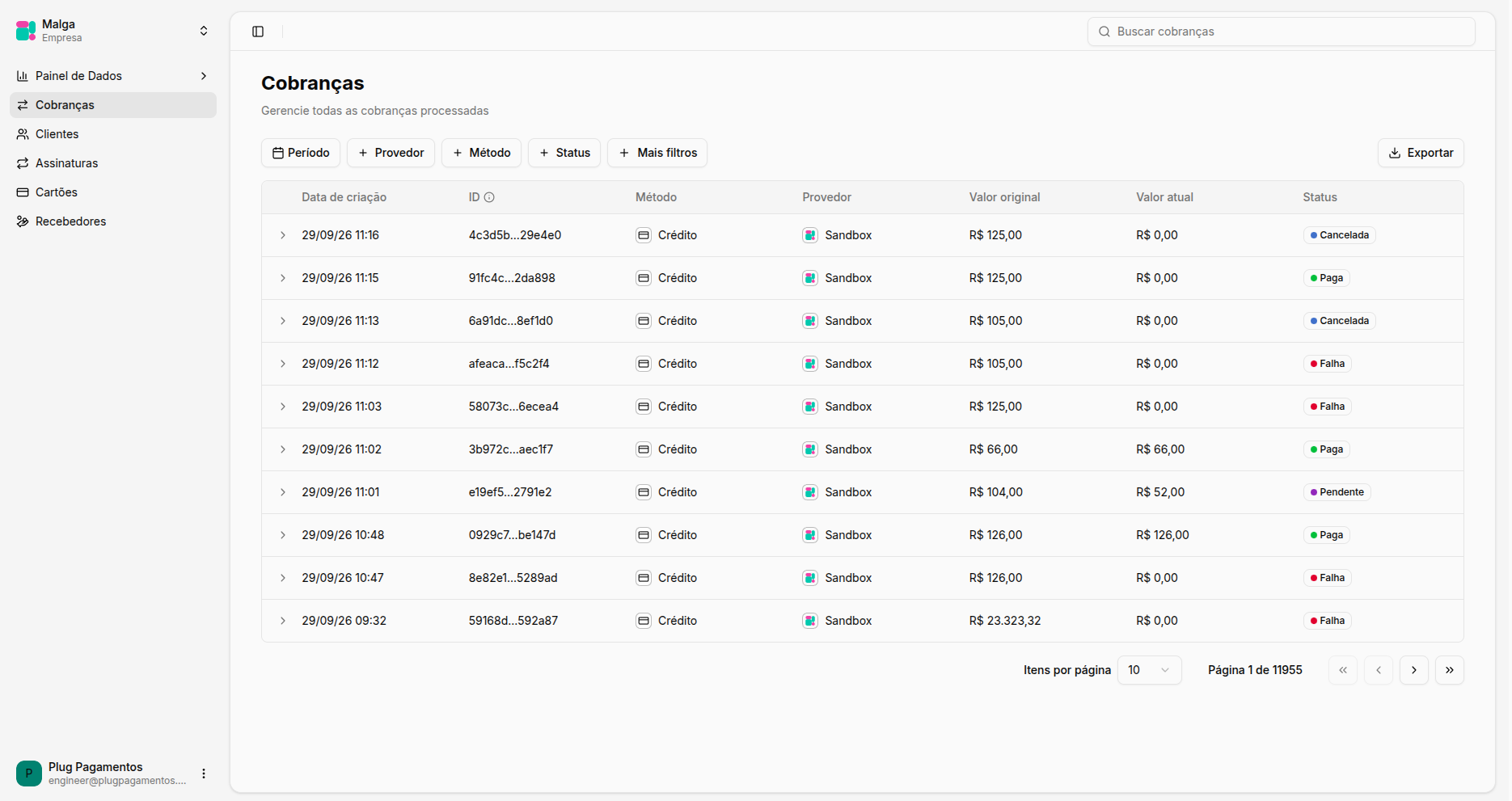Open the Malga Empresa switcher
This screenshot has height=801, width=1512.
tap(113, 31)
